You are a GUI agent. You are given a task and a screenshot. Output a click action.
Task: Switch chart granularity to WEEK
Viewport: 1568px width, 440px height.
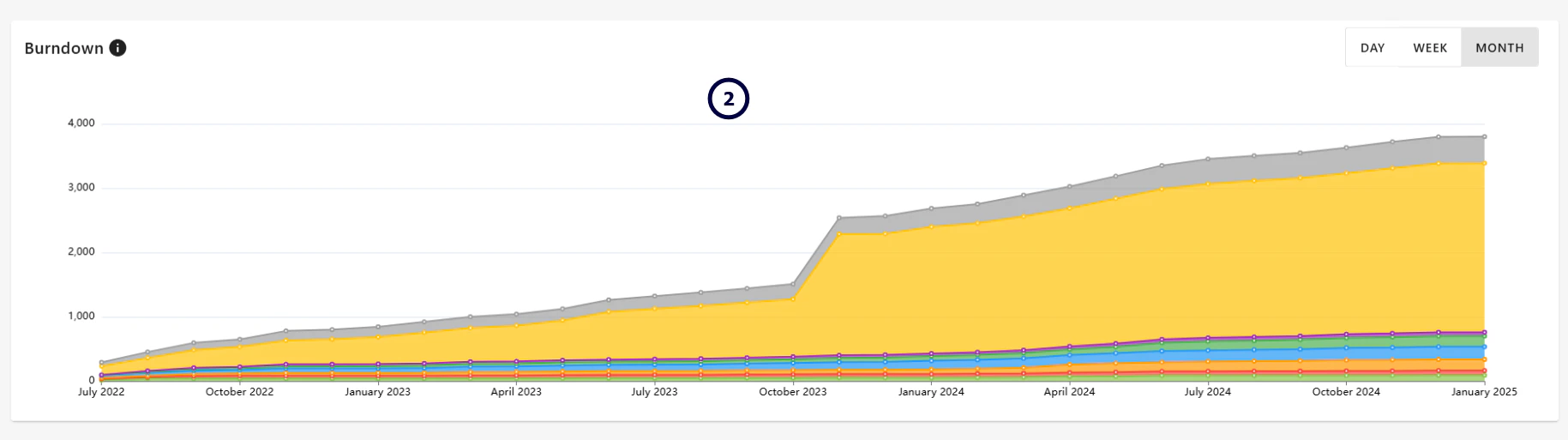coord(1430,48)
